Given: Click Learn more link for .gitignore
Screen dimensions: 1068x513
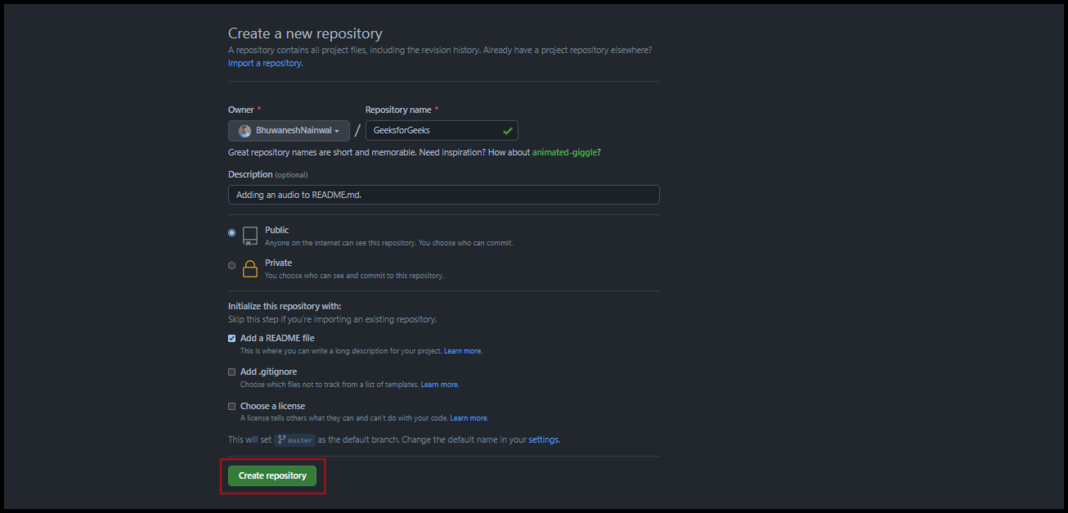Looking at the screenshot, I should coord(440,385).
